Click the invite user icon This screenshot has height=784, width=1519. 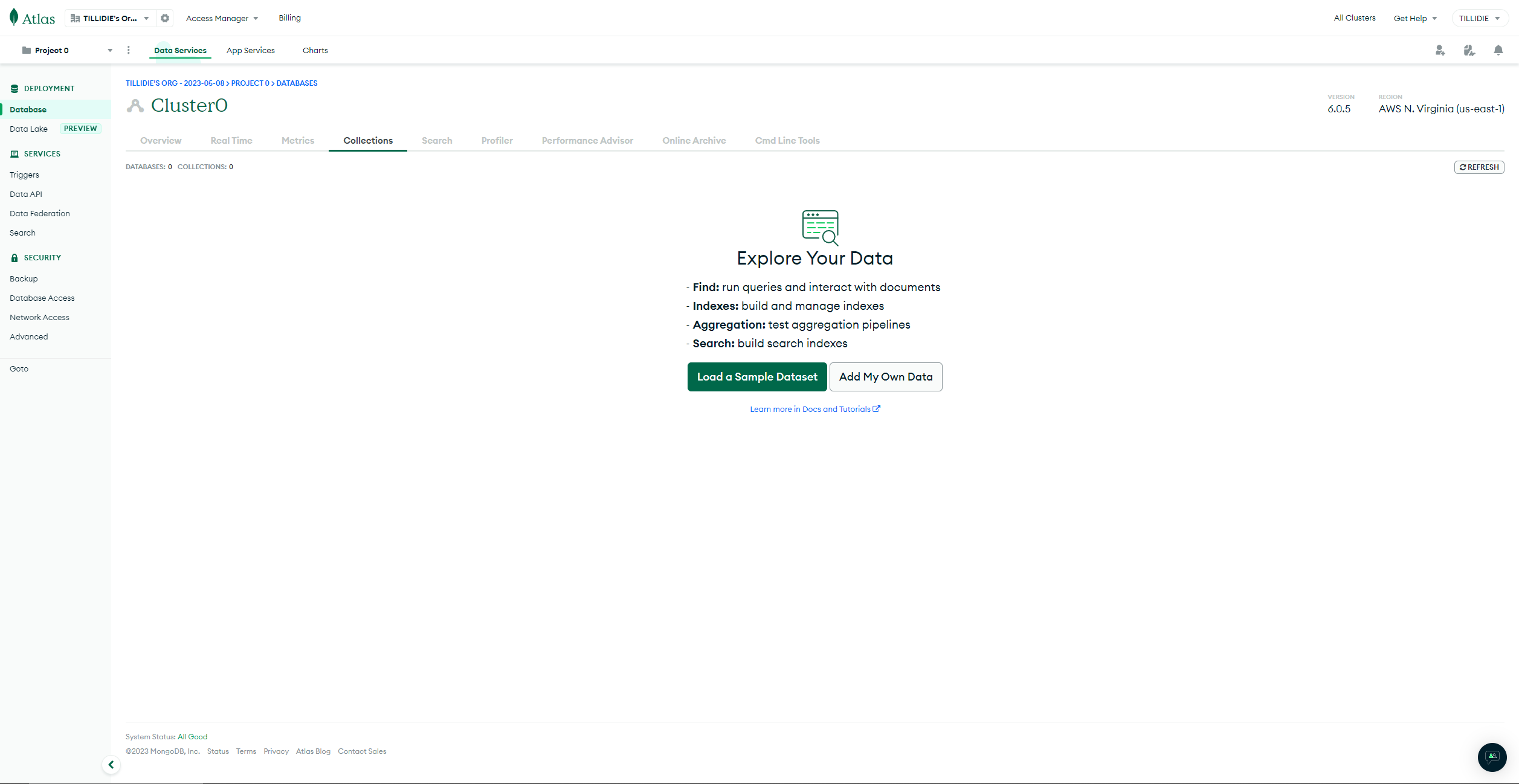click(x=1440, y=50)
